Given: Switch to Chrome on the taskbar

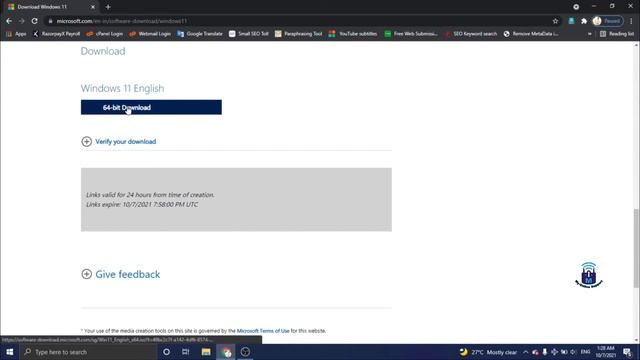Looking at the screenshot, I should [x=226, y=352].
